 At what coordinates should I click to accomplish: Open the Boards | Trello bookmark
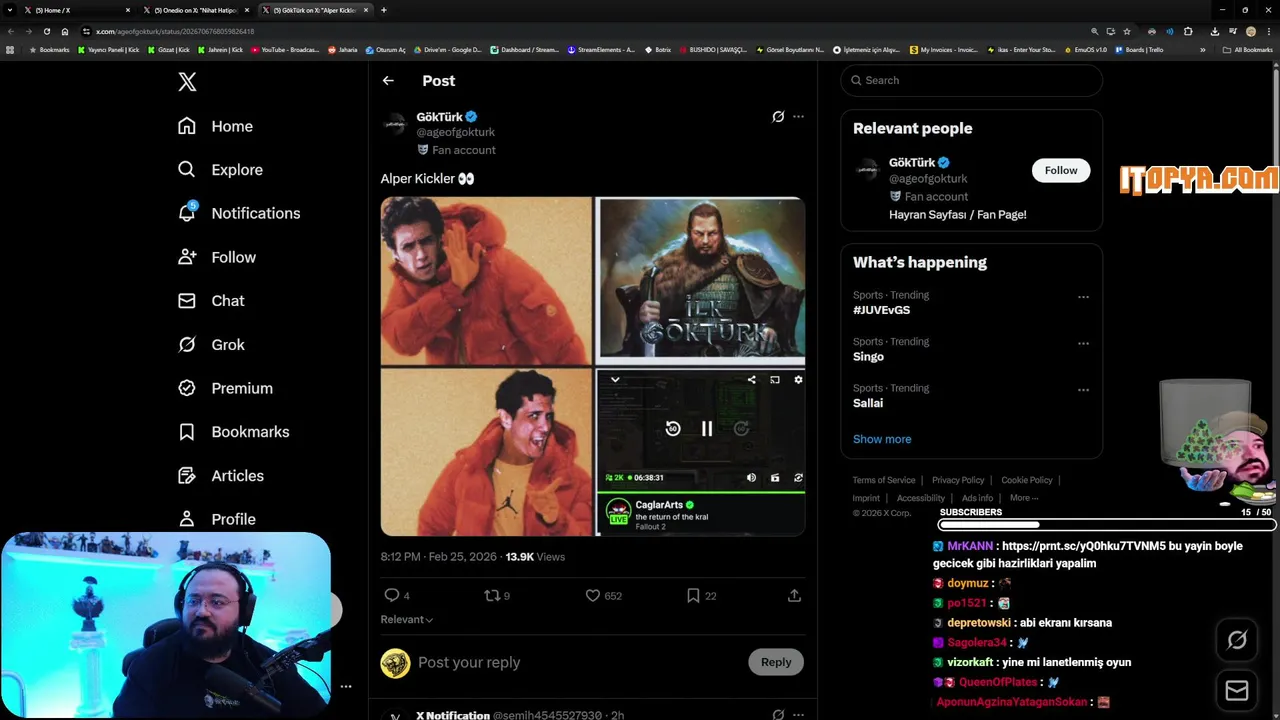coord(1140,49)
